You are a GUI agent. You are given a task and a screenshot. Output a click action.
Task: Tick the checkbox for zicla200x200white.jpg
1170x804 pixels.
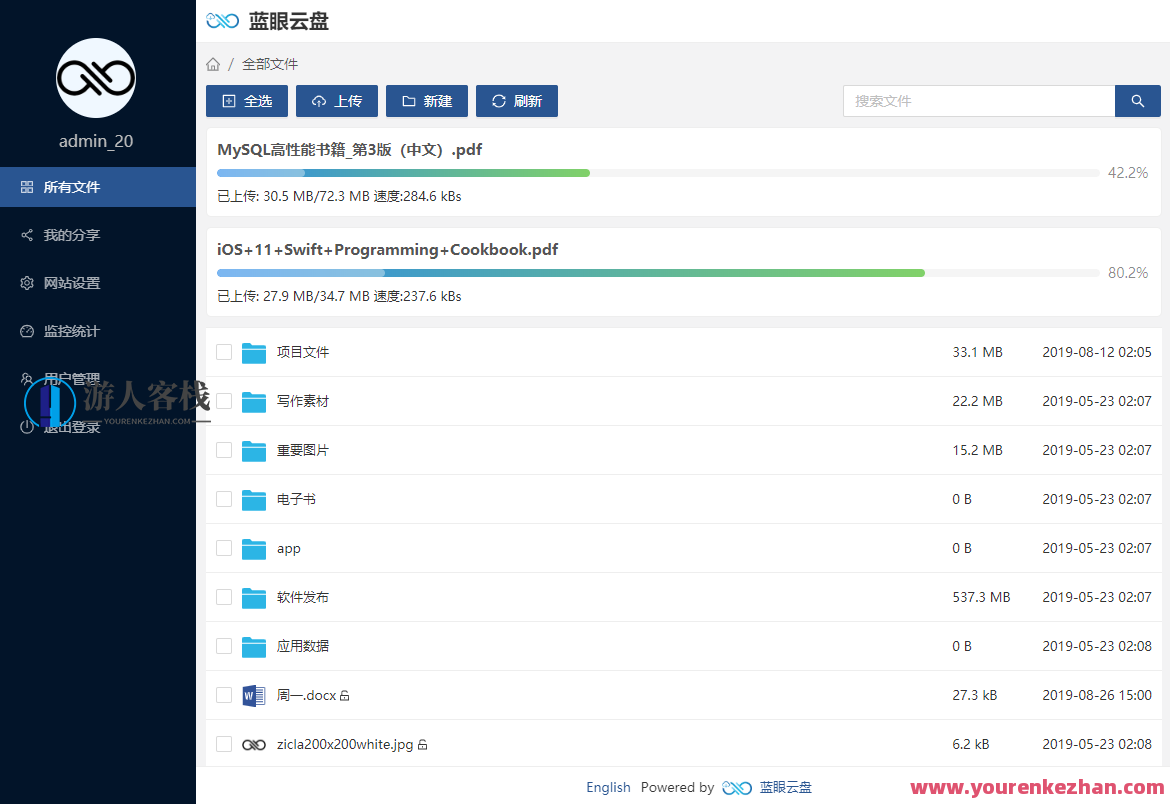pyautogui.click(x=224, y=744)
